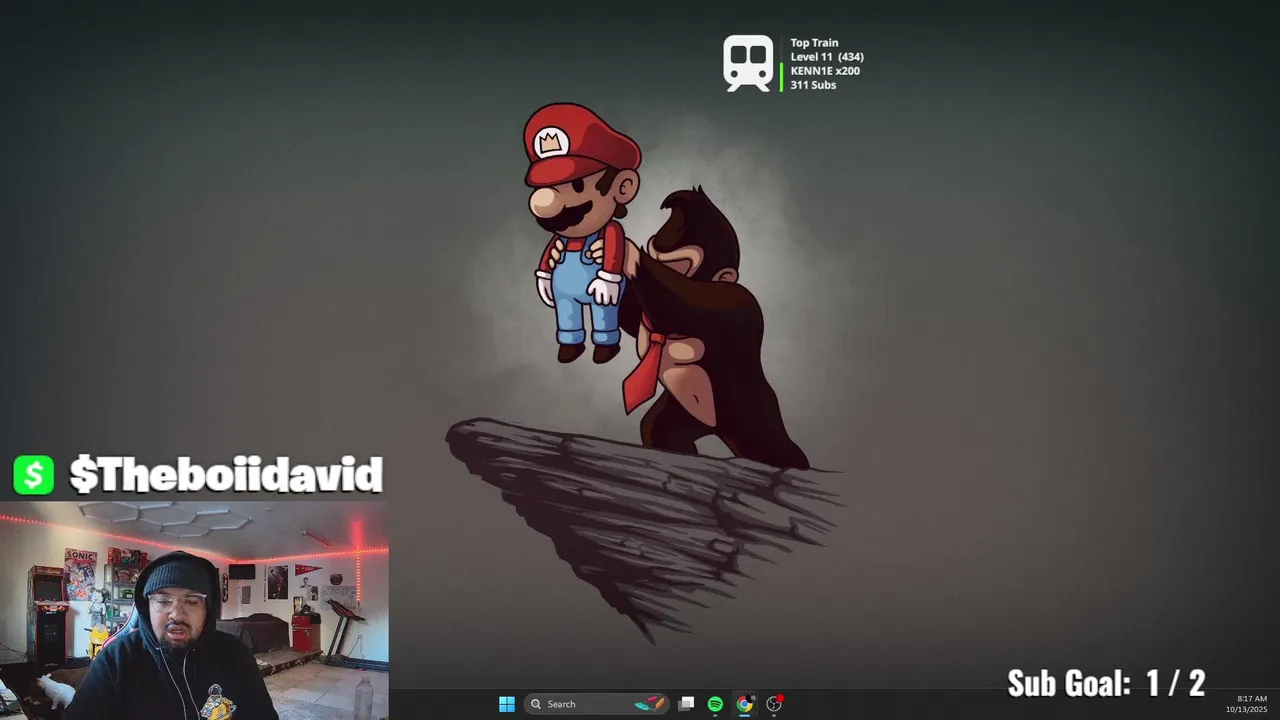Open Task View on the taskbar

(x=686, y=704)
